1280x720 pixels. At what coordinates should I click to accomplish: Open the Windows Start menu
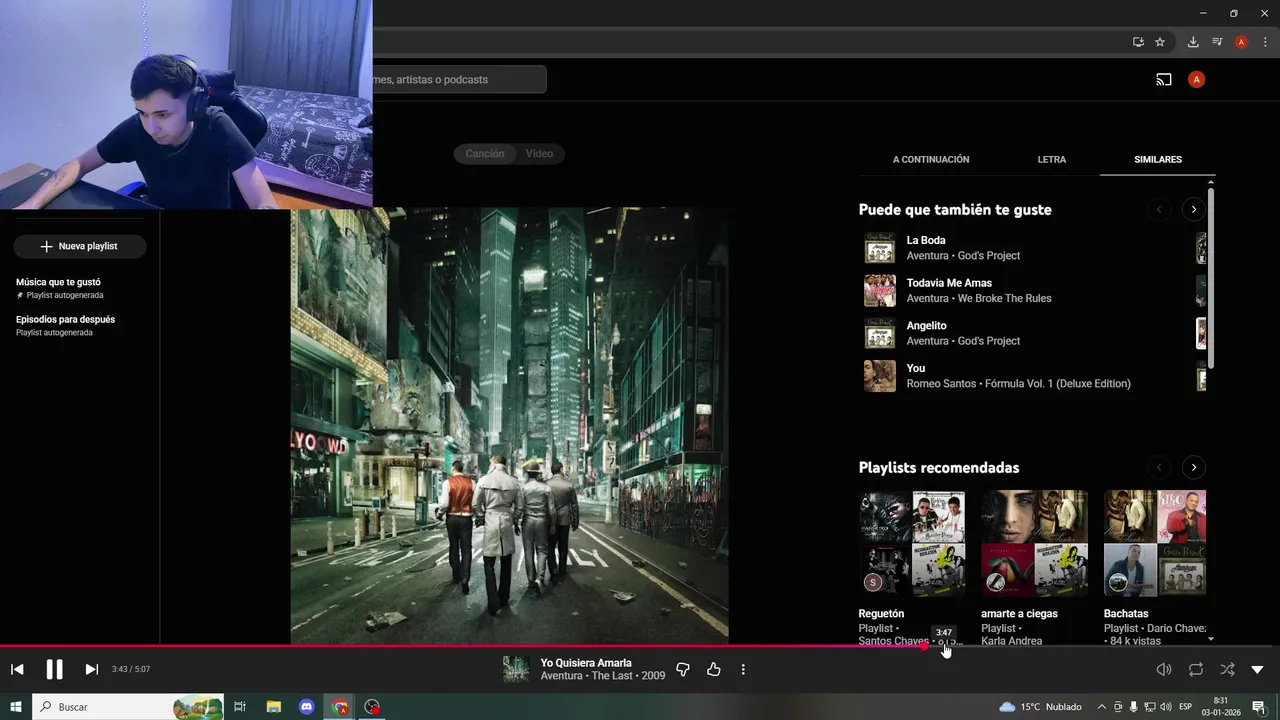click(x=16, y=707)
